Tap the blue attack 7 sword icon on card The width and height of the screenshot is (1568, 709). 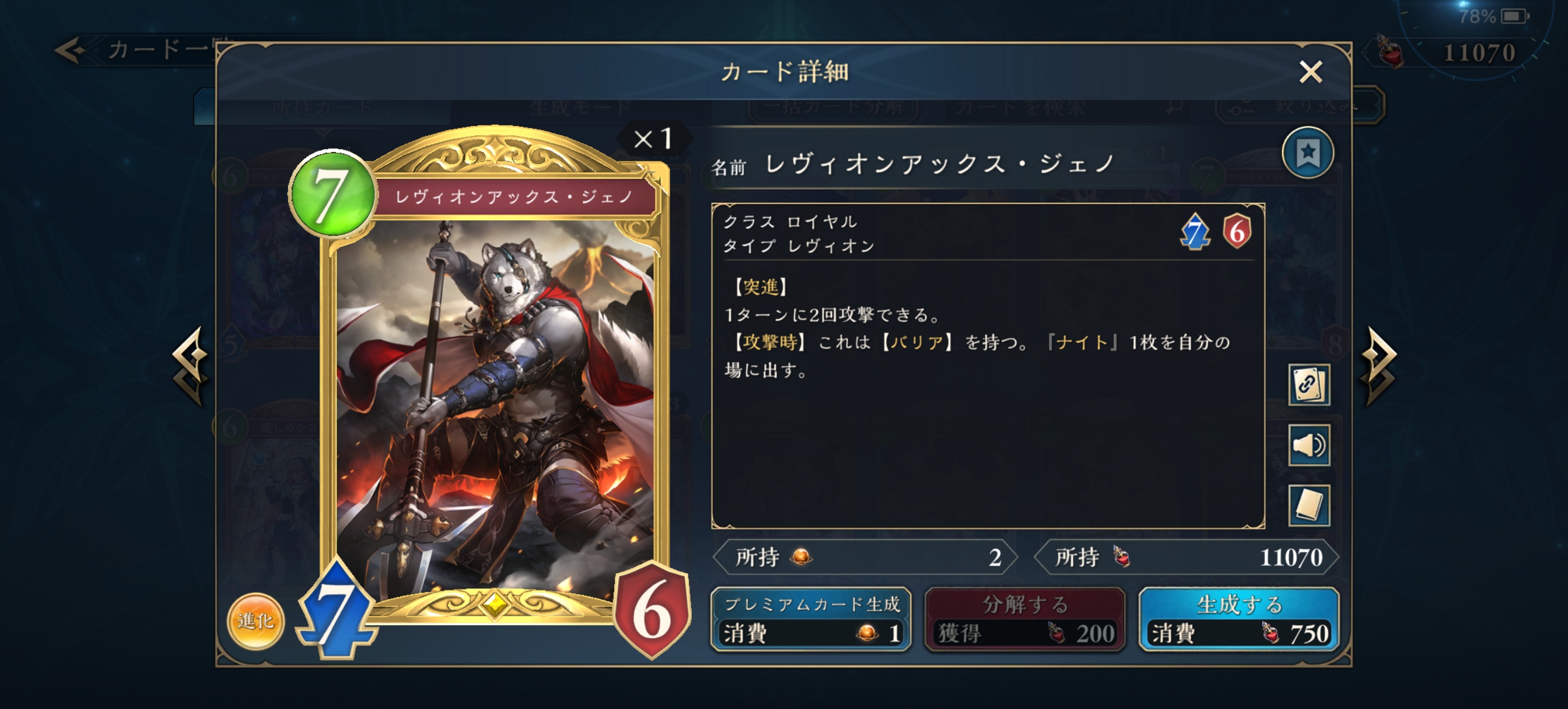[x=335, y=611]
